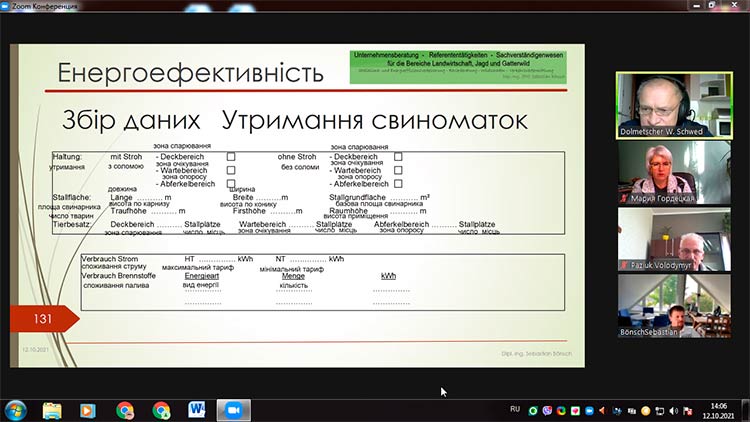The image size is (750, 422).
Task: Select Dolmetscher W. Schwed video tile
Action: click(674, 106)
